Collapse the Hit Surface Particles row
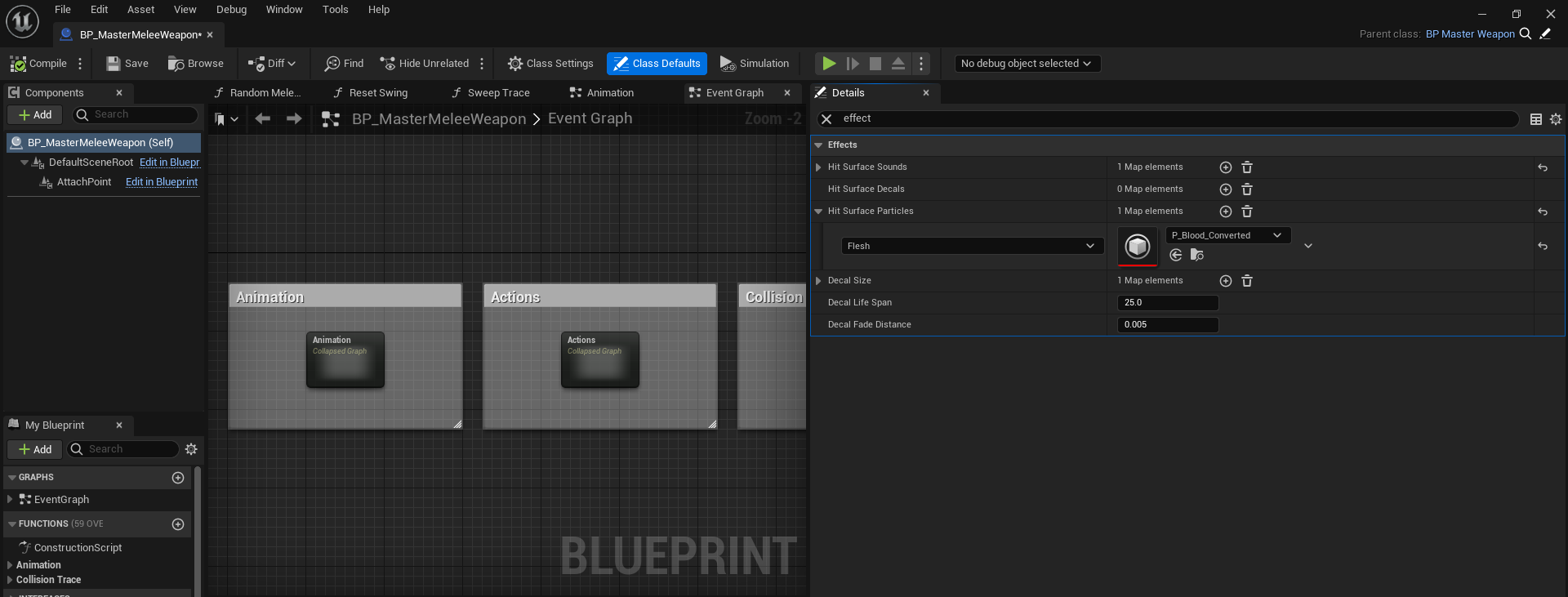Image resolution: width=1568 pixels, height=597 pixels. click(818, 212)
